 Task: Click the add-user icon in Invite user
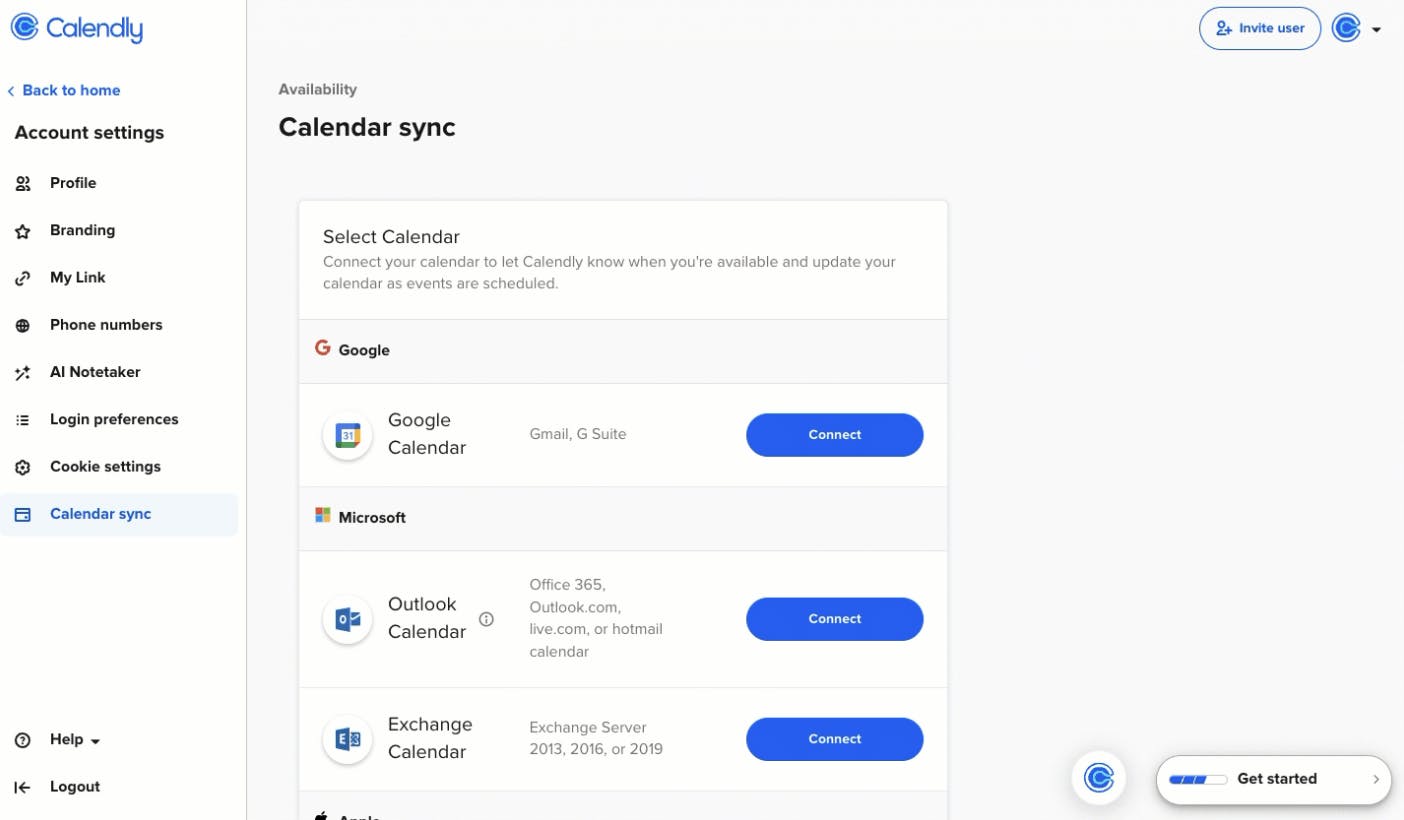(1224, 29)
